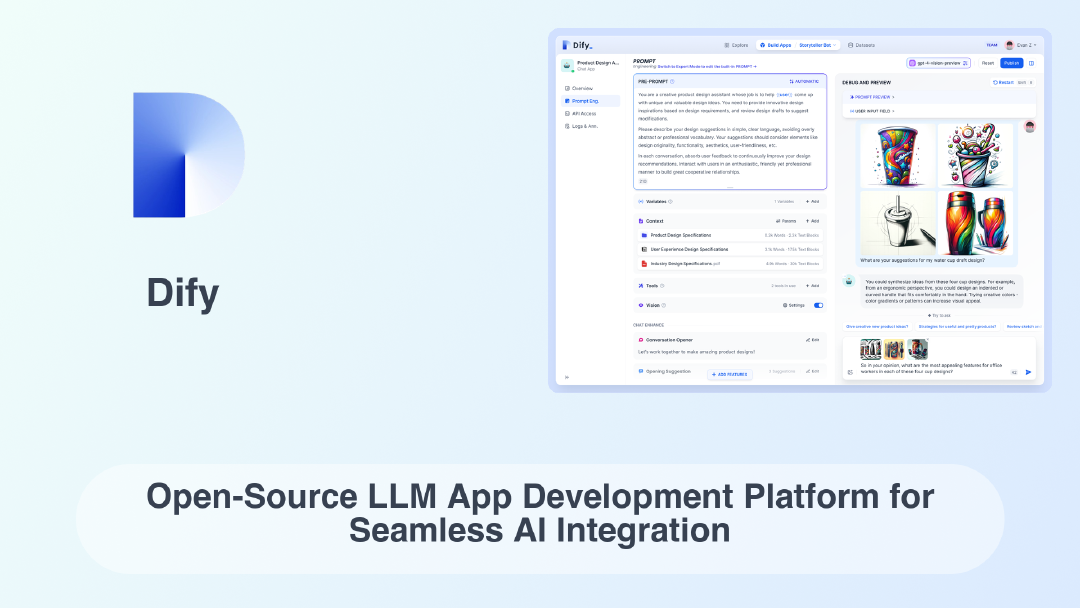1080x608 pixels.
Task: Click the Vision eye icon
Action: pos(641,305)
